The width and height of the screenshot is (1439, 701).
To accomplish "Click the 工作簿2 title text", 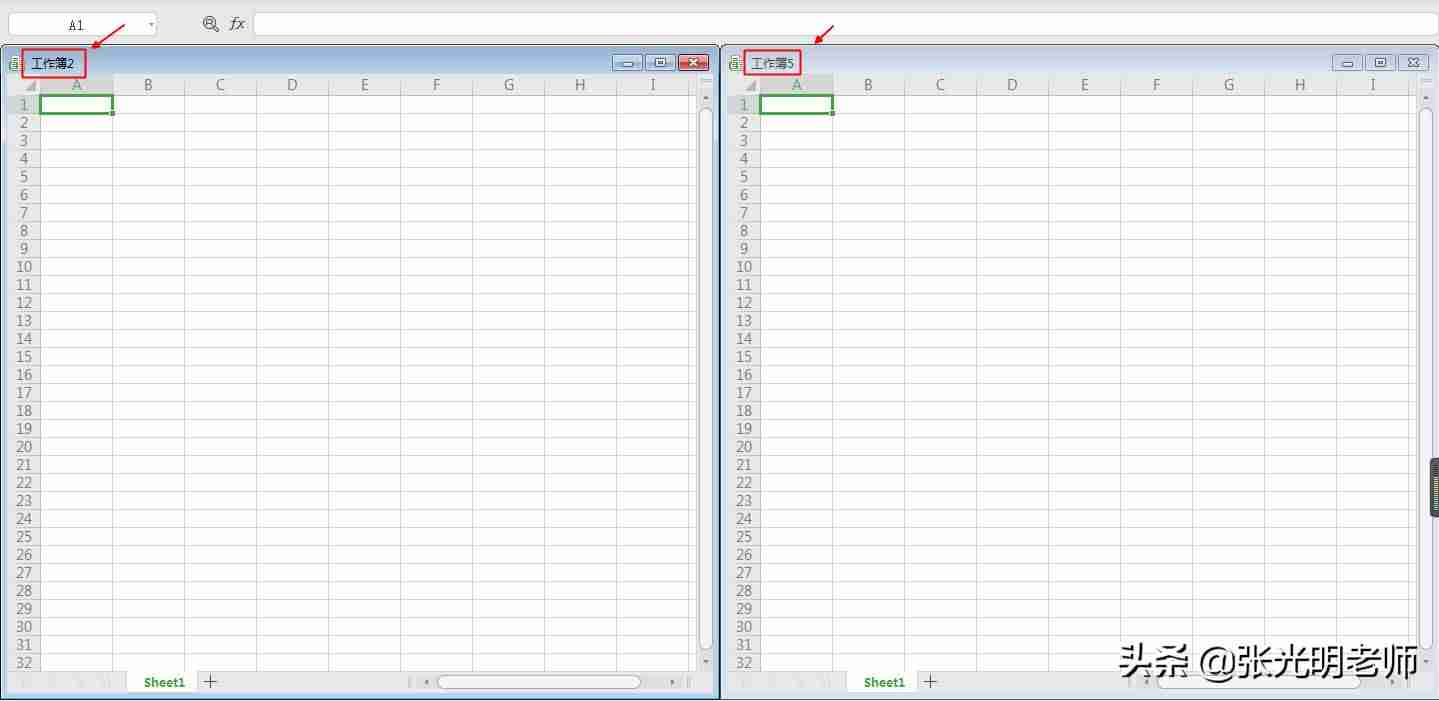I will [x=53, y=64].
